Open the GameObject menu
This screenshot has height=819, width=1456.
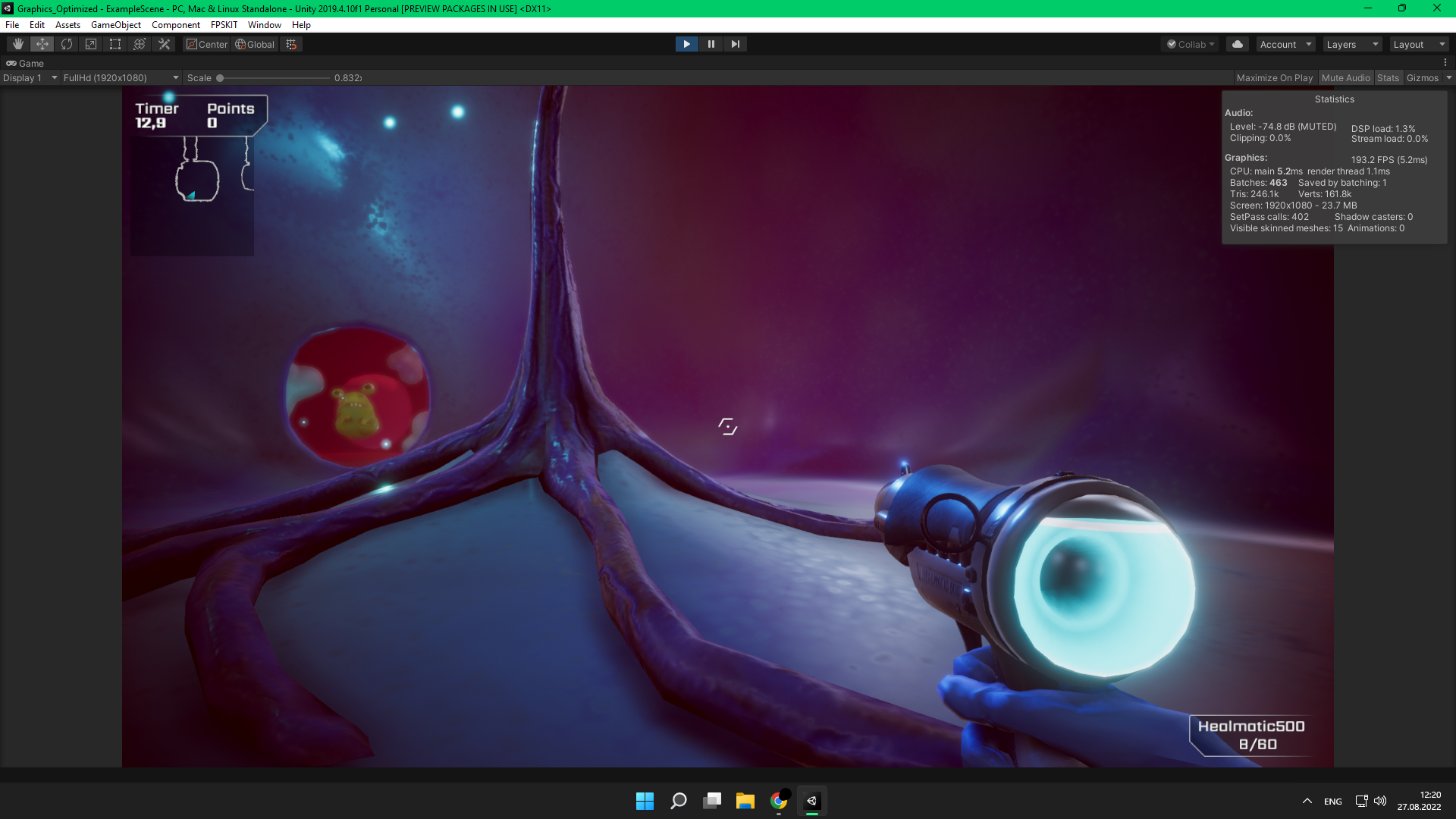pyautogui.click(x=116, y=24)
